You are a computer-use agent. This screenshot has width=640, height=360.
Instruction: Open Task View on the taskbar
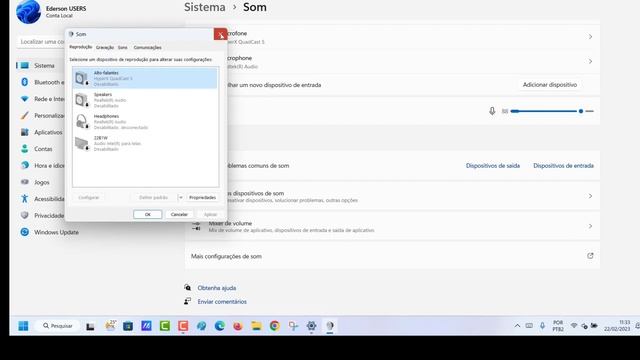[x=90, y=326]
